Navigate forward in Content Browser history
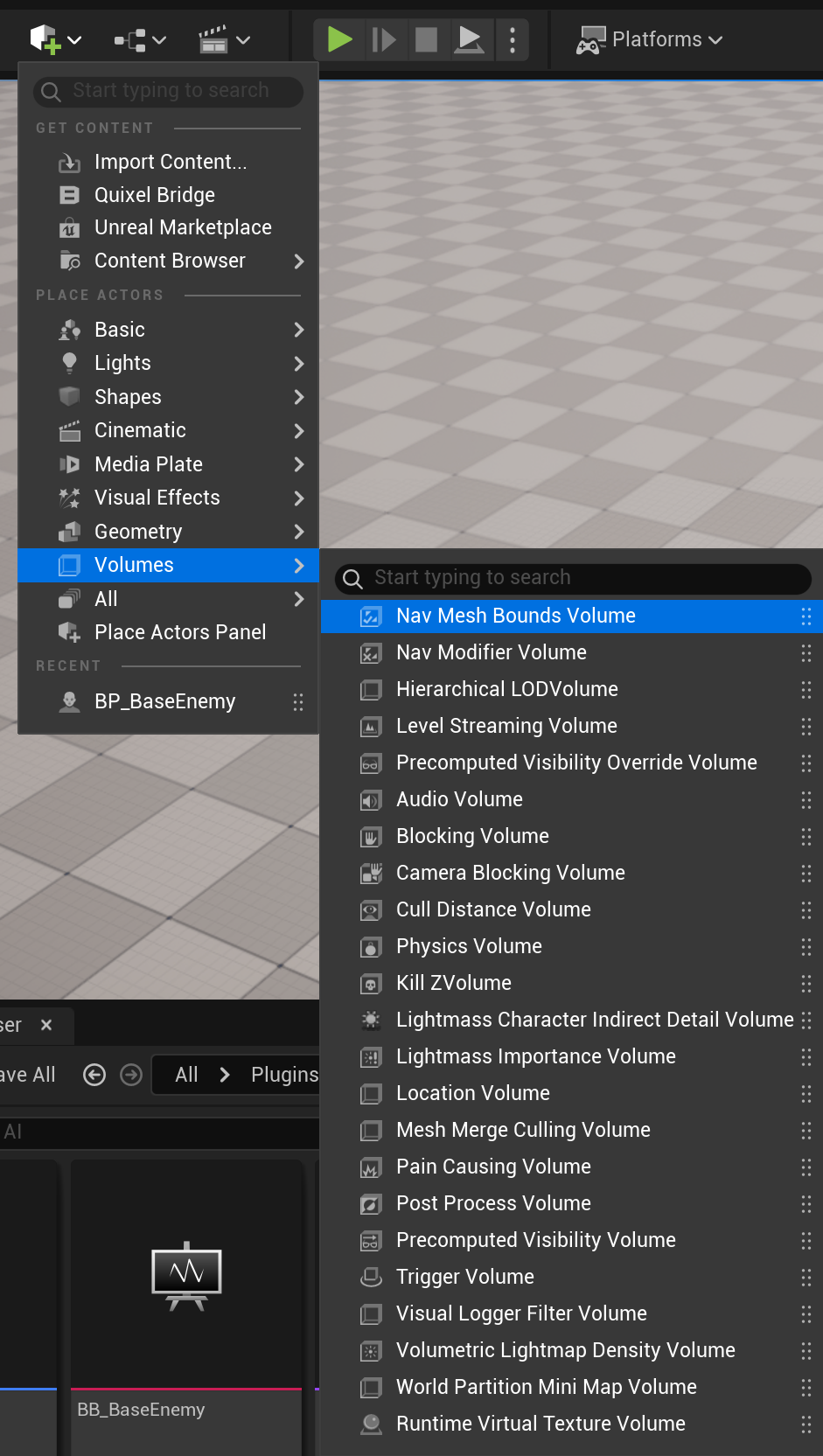The image size is (823, 1456). 131,1075
